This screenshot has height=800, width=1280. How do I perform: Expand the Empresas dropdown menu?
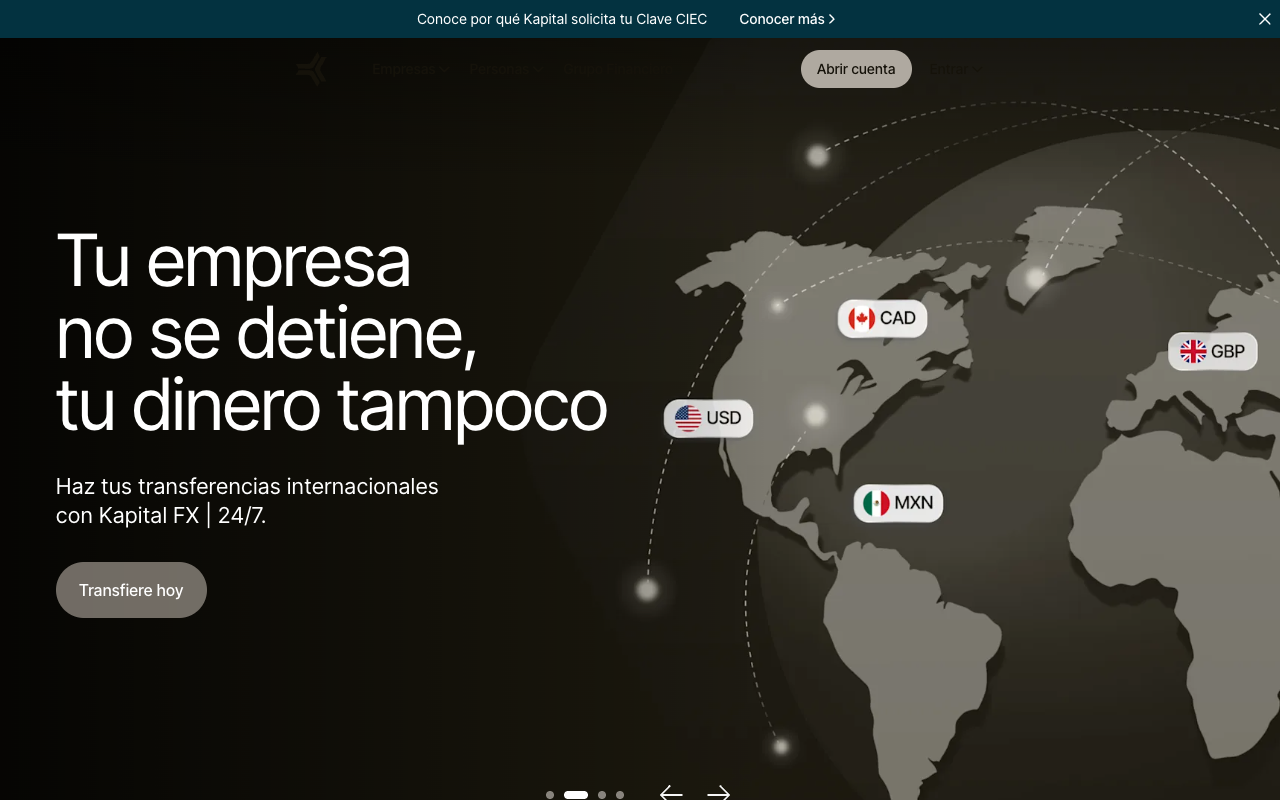click(409, 69)
